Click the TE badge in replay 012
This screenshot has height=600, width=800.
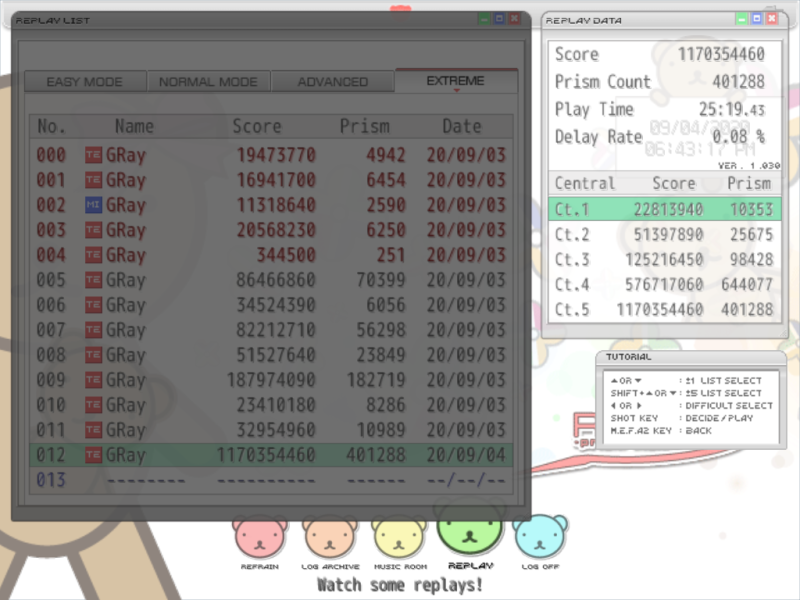(x=93, y=455)
